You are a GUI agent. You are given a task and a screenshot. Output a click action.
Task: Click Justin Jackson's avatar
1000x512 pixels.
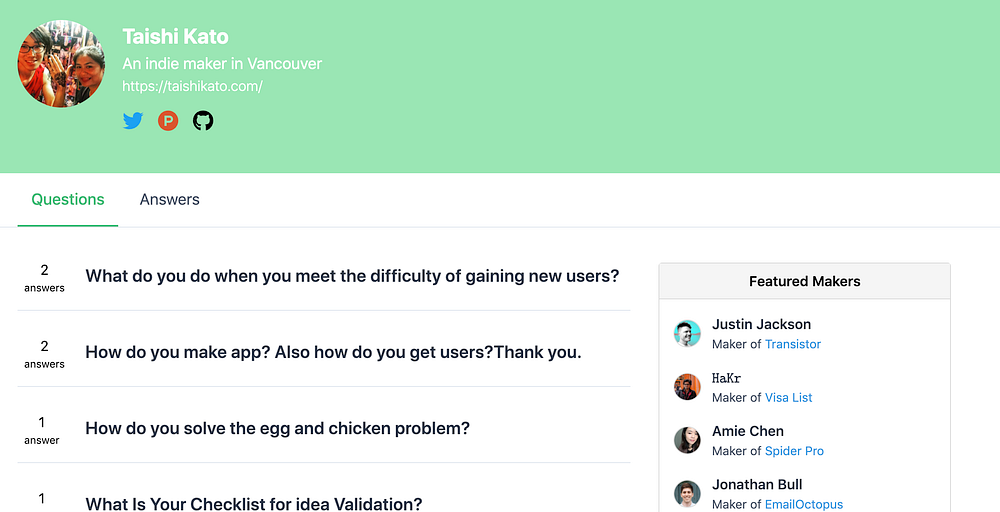pyautogui.click(x=687, y=333)
